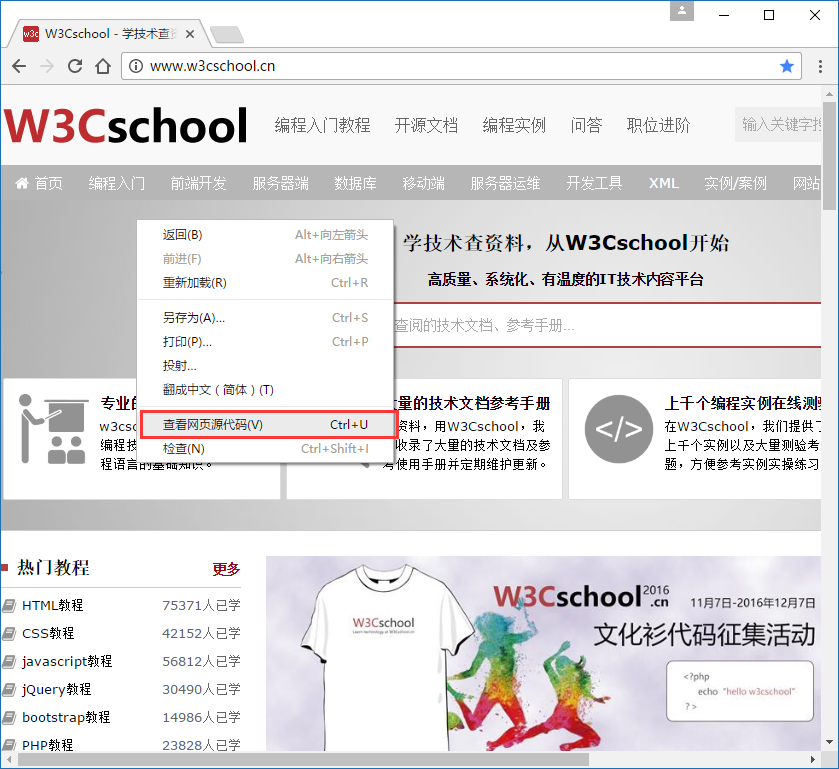Image resolution: width=839 pixels, height=769 pixels.
Task: Select 重新加载(R) in context menu
Action: 265,283
